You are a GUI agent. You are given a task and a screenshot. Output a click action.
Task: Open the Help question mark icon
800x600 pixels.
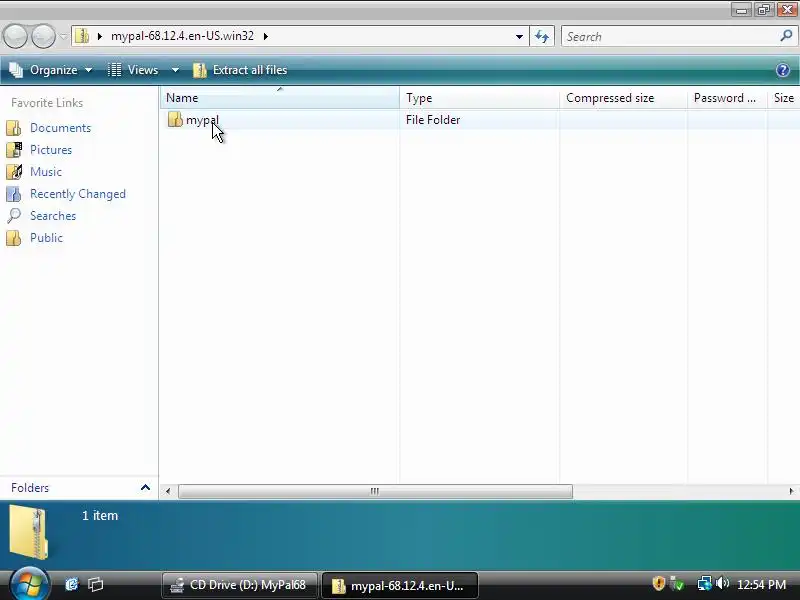(783, 70)
